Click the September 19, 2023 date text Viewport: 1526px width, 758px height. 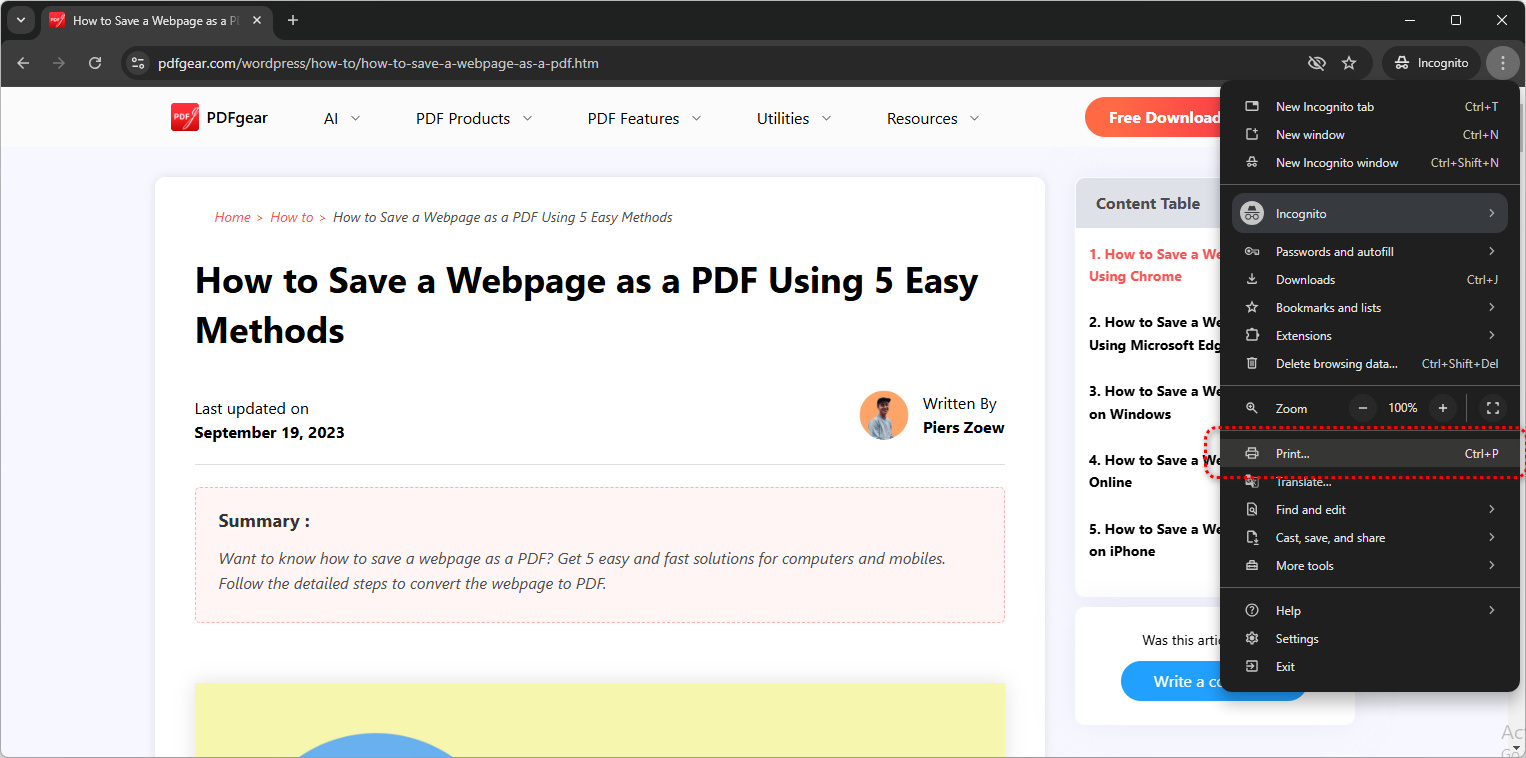269,433
